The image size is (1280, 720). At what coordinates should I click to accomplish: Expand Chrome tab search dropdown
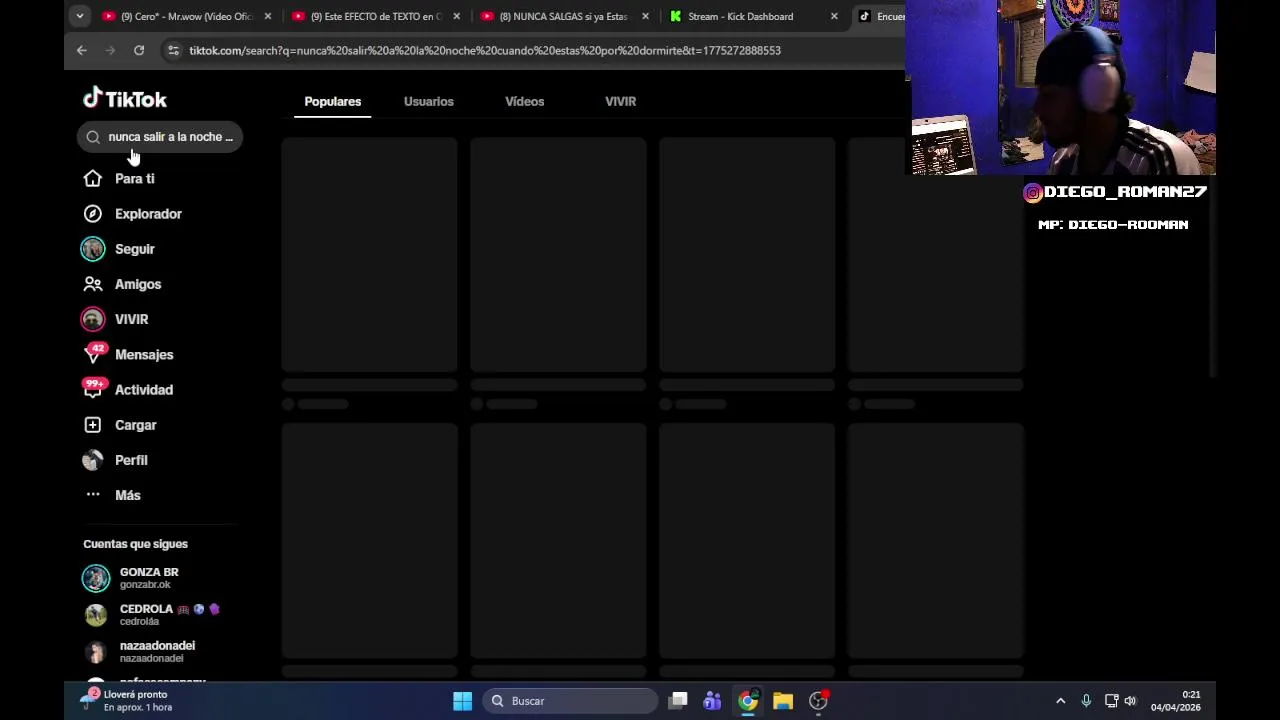tap(80, 16)
